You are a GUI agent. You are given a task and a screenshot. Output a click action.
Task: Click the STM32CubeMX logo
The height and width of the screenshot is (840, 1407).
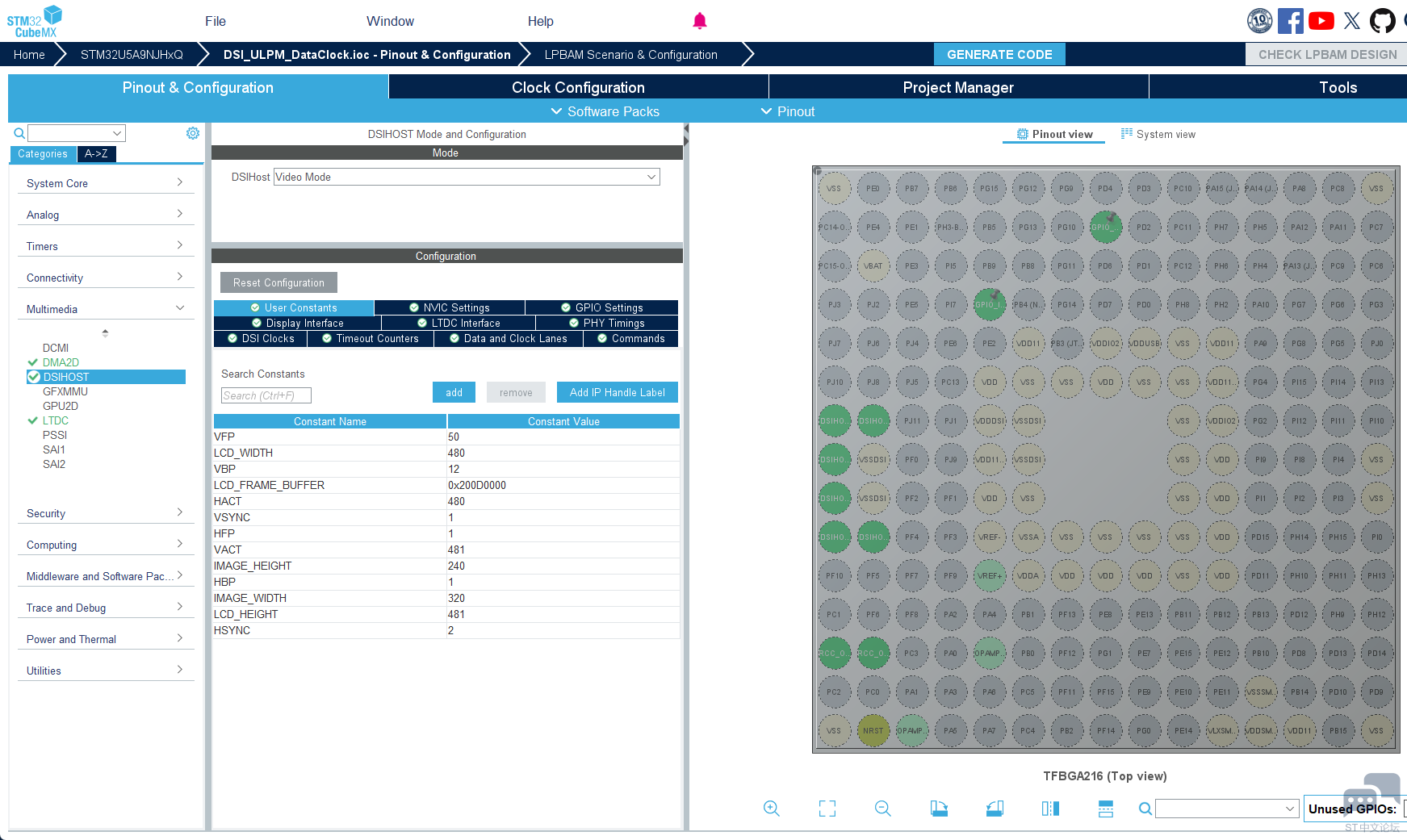coord(35,21)
